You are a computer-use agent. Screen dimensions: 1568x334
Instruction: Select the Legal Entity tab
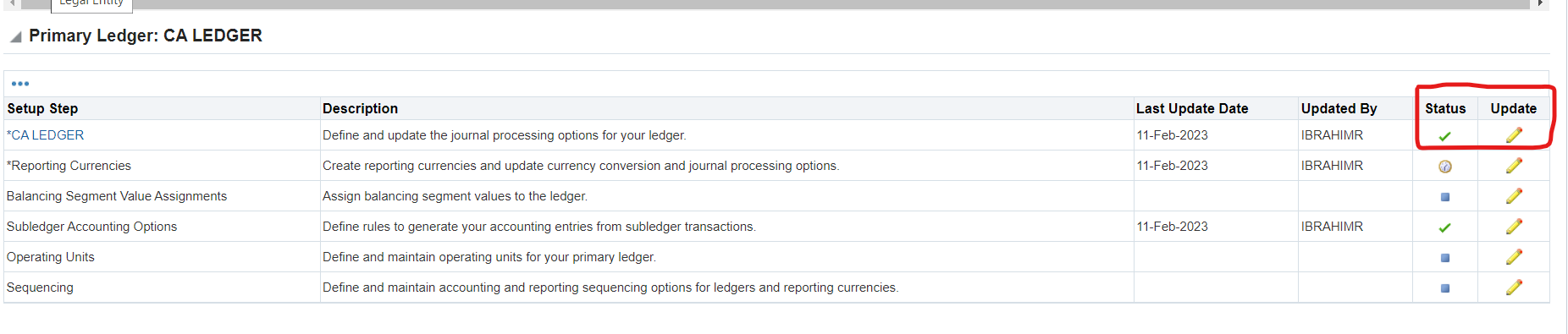point(91,3)
